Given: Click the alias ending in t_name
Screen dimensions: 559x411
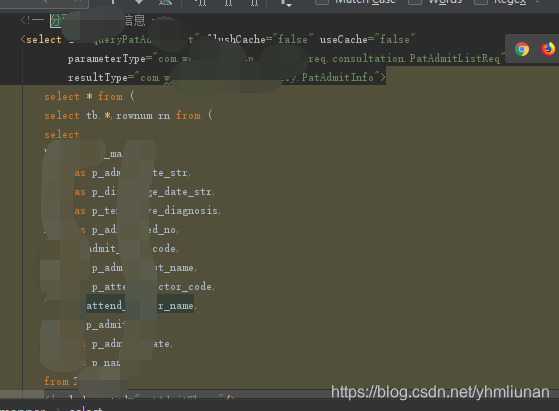Looking at the screenshot, I should [x=143, y=268].
